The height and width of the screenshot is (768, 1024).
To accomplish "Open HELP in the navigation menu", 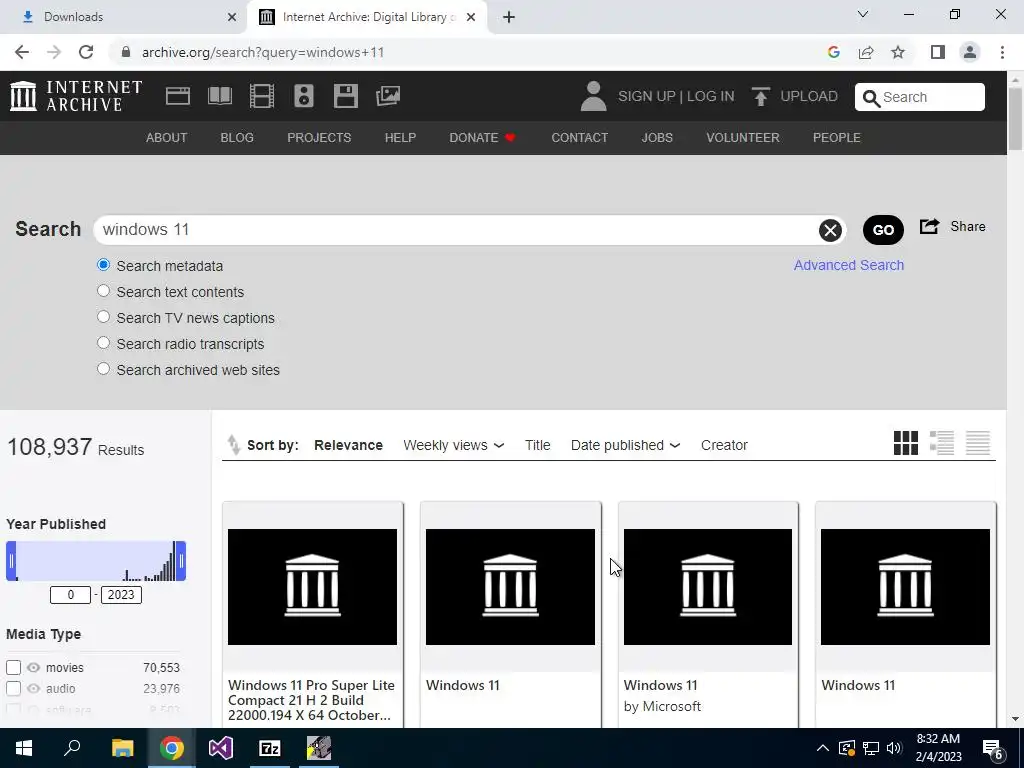I will (400, 138).
